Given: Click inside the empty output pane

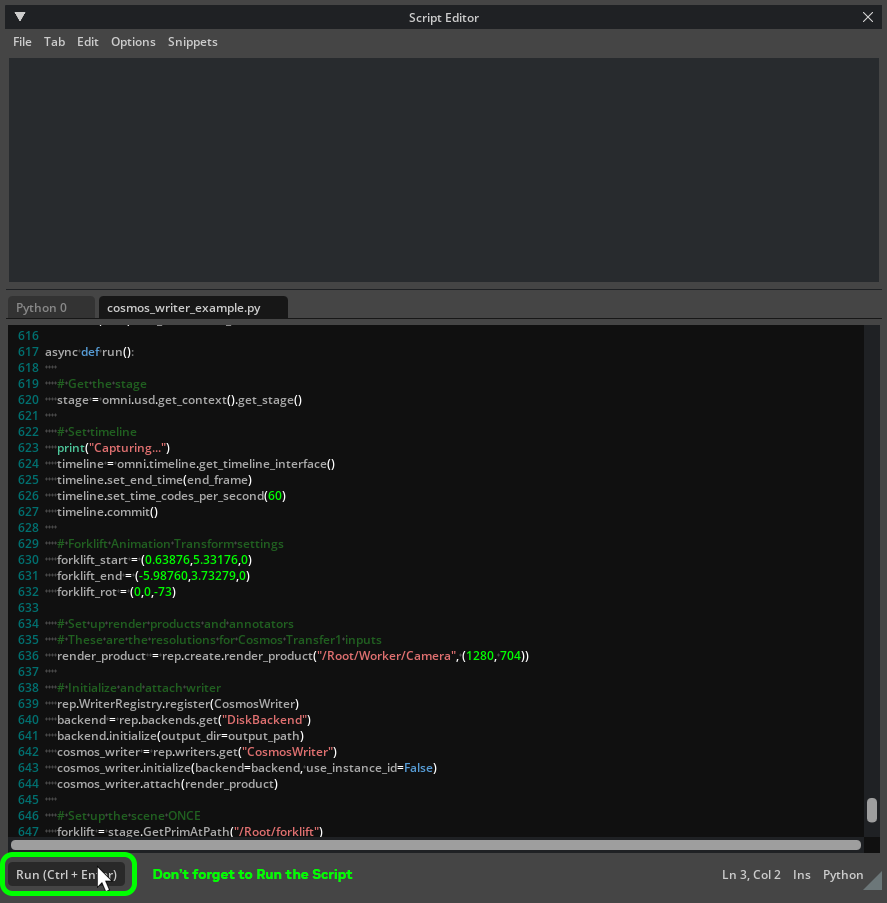Looking at the screenshot, I should pyautogui.click(x=443, y=170).
